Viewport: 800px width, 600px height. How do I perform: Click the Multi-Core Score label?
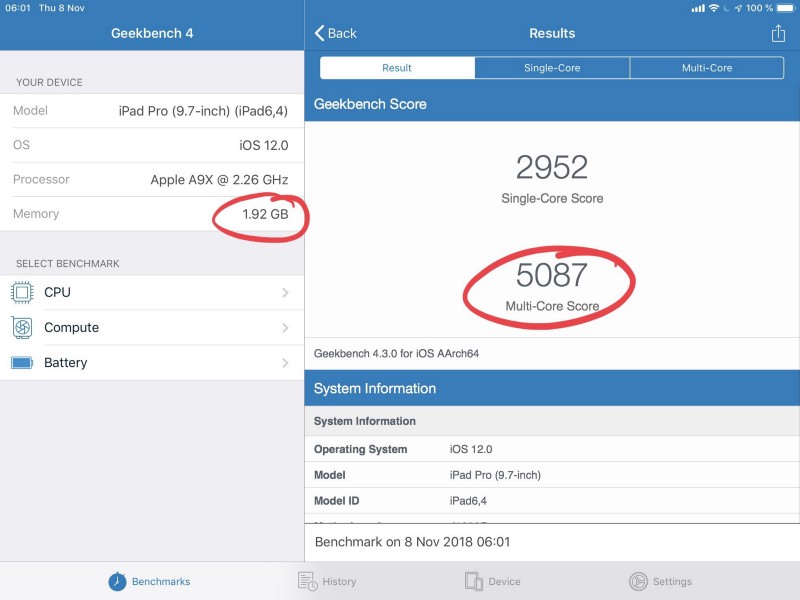click(552, 306)
